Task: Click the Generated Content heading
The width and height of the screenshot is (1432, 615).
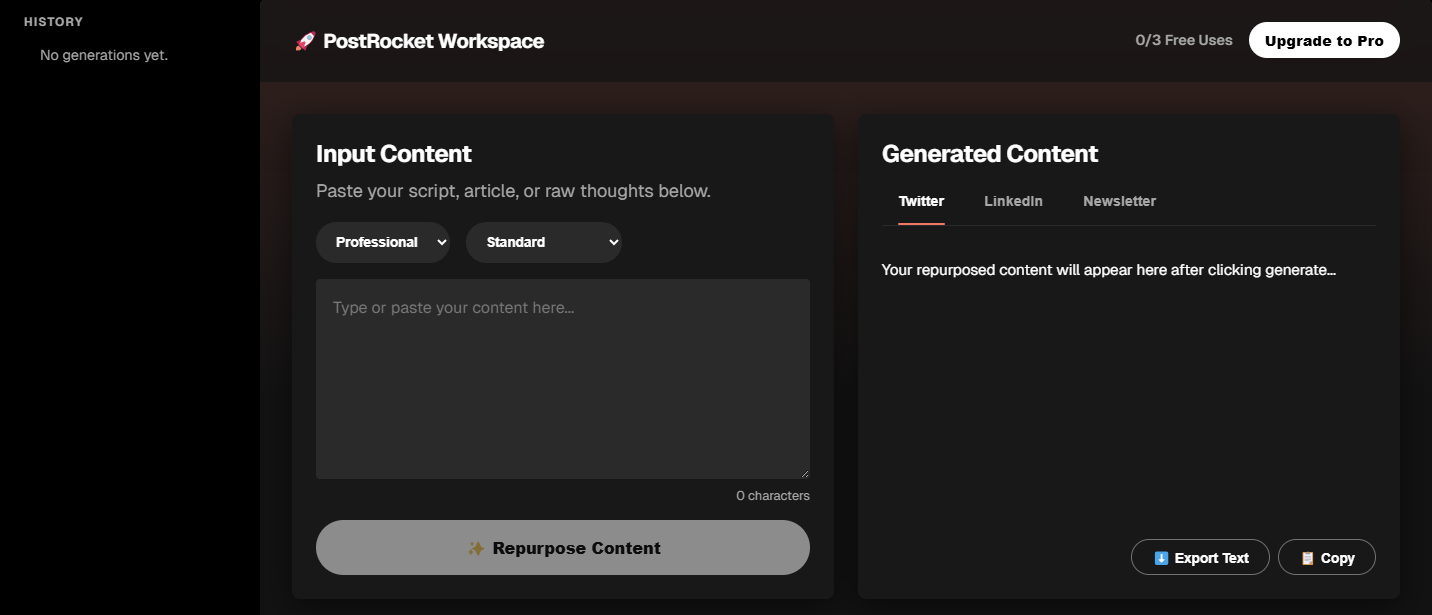Action: (990, 154)
